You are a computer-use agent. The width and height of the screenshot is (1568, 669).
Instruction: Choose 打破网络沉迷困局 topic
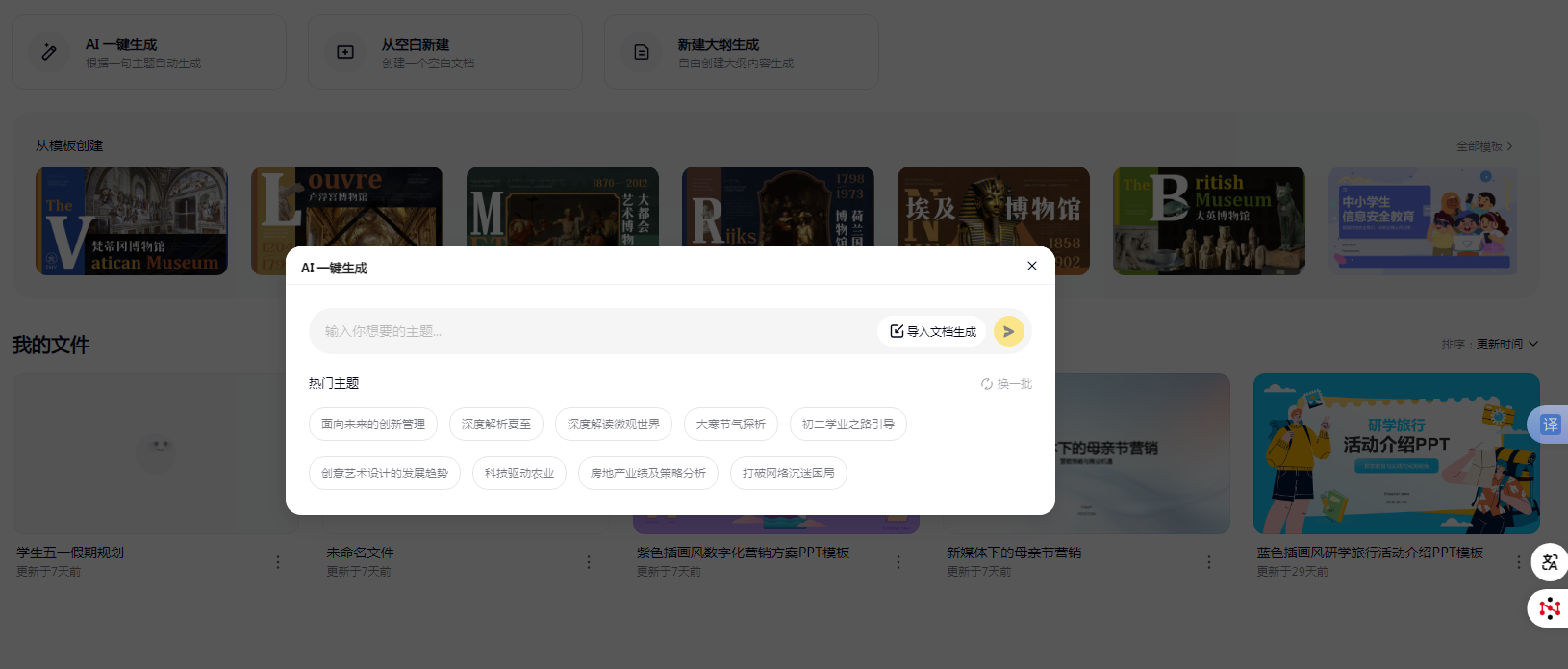[x=788, y=474]
